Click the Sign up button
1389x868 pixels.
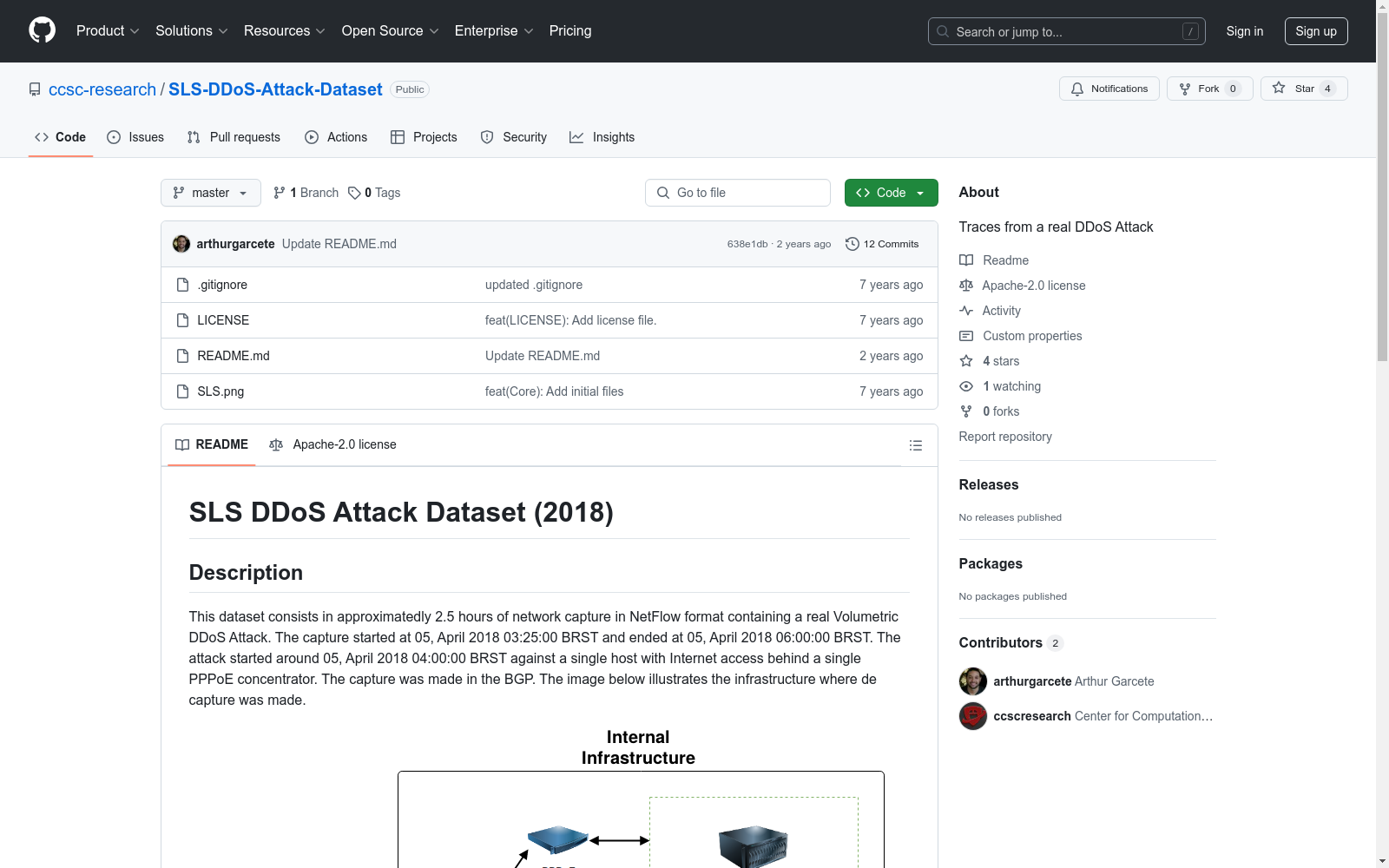[x=1316, y=31]
